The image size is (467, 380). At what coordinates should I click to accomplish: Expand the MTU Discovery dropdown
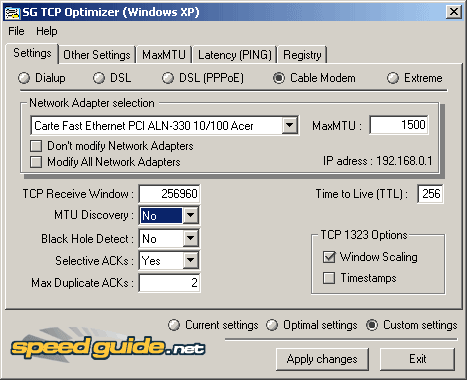[190, 215]
